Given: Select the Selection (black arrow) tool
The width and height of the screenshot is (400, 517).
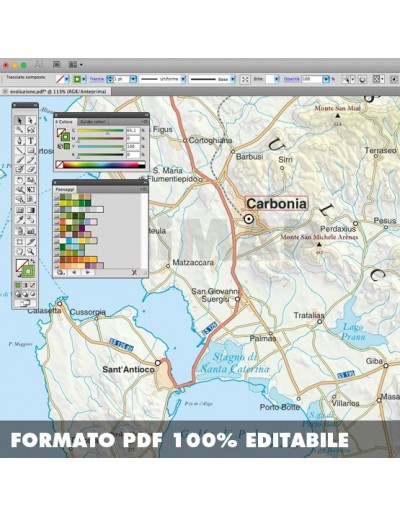Looking at the screenshot, I should point(20,120).
